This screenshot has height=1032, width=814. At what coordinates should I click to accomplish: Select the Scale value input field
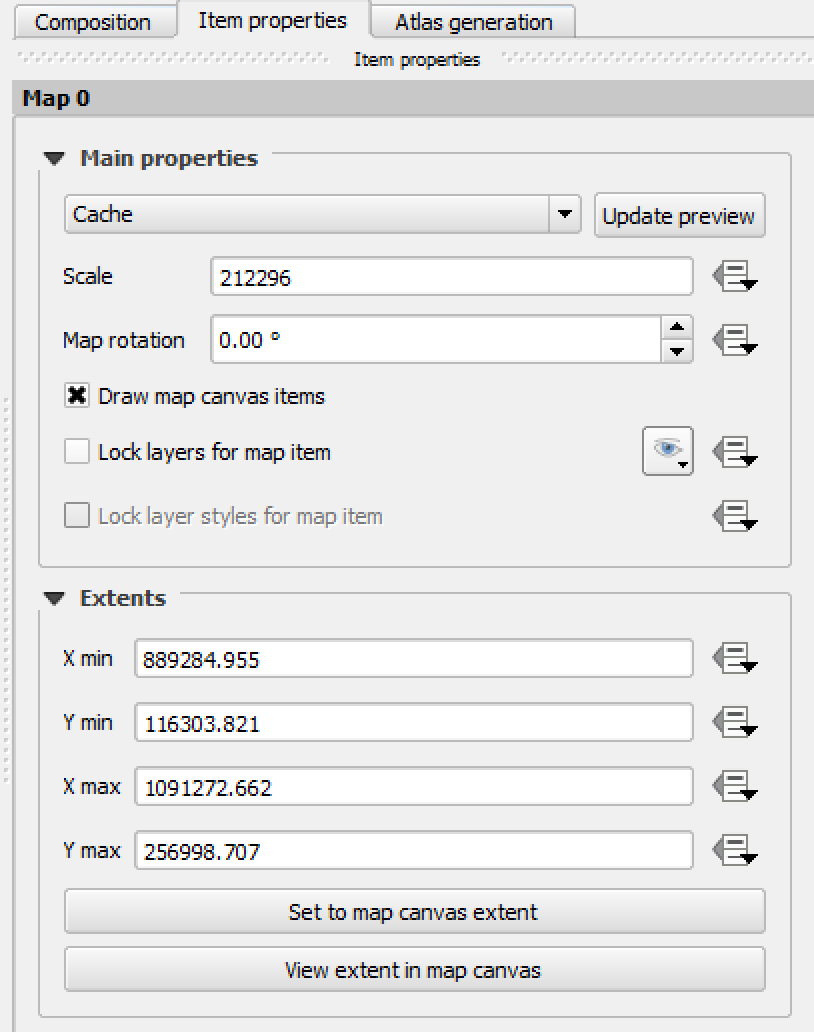click(x=450, y=276)
